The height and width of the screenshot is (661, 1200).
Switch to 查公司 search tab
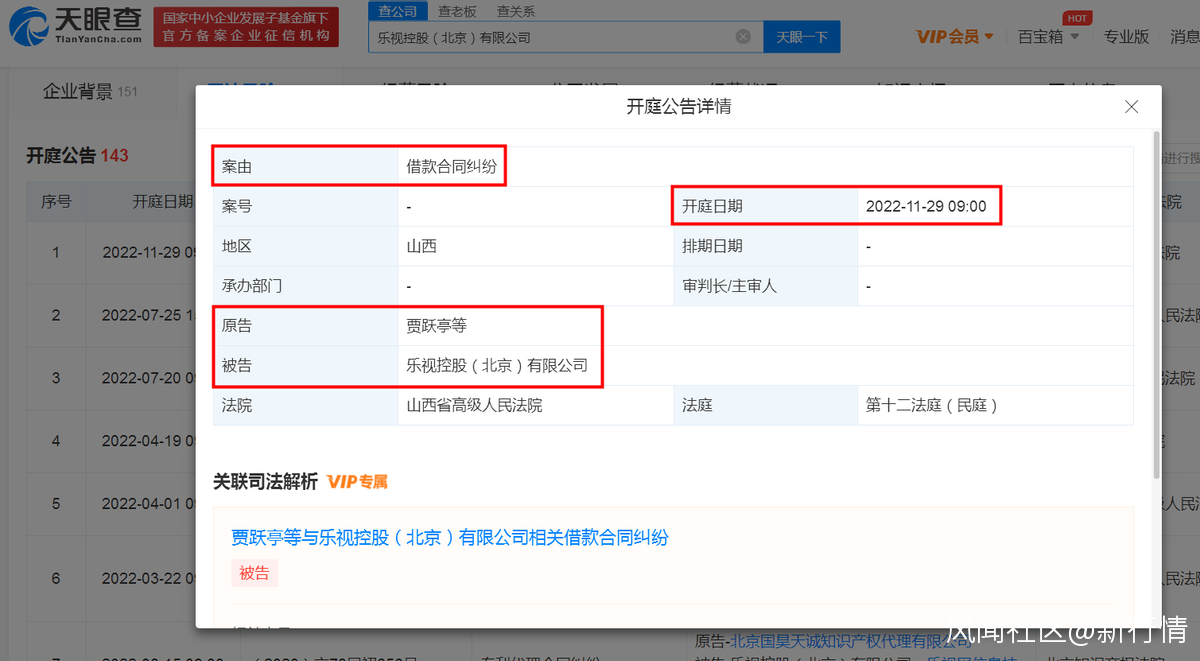(398, 11)
